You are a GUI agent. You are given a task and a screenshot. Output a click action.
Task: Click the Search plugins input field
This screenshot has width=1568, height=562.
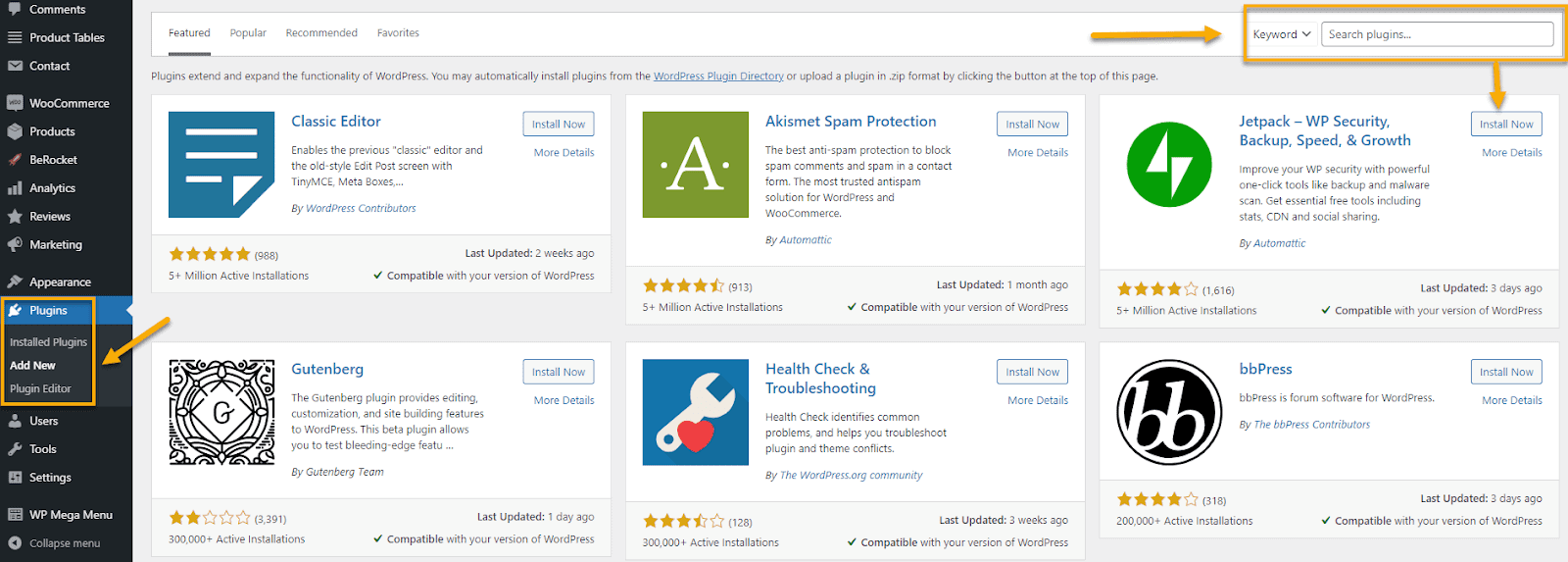pos(1438,34)
